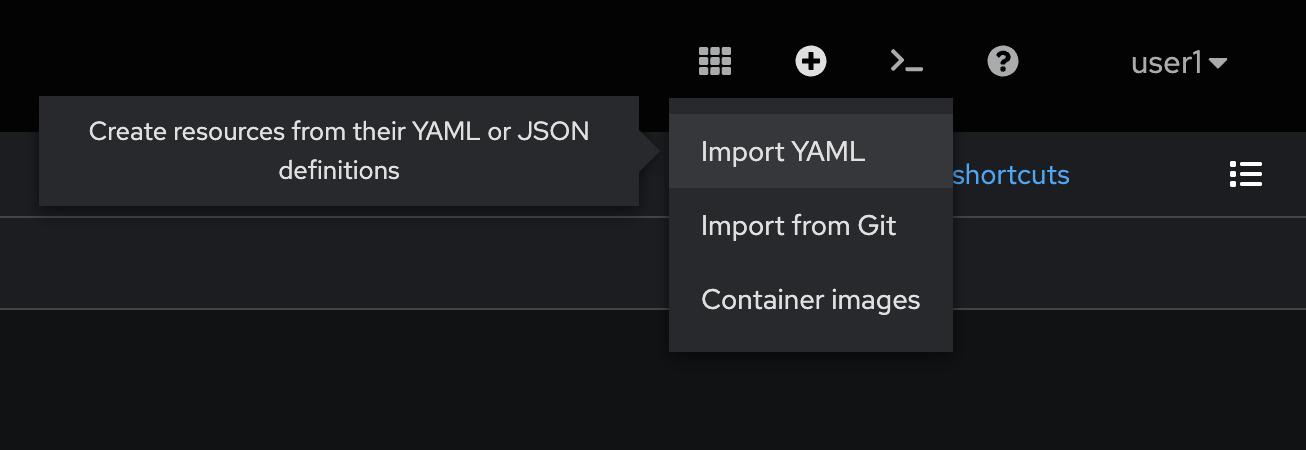
Task: Collapse the add menu using plus button
Action: (811, 62)
